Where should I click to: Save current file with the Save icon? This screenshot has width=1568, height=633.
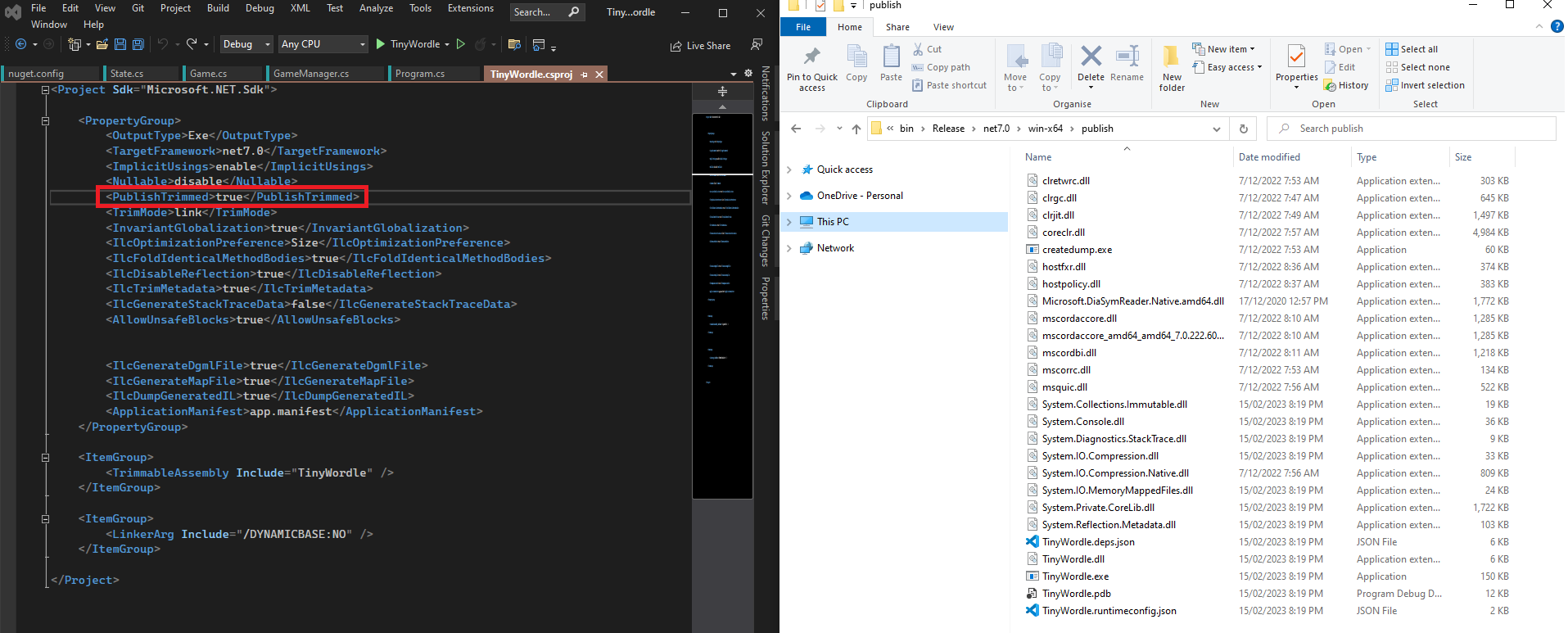coord(120,44)
